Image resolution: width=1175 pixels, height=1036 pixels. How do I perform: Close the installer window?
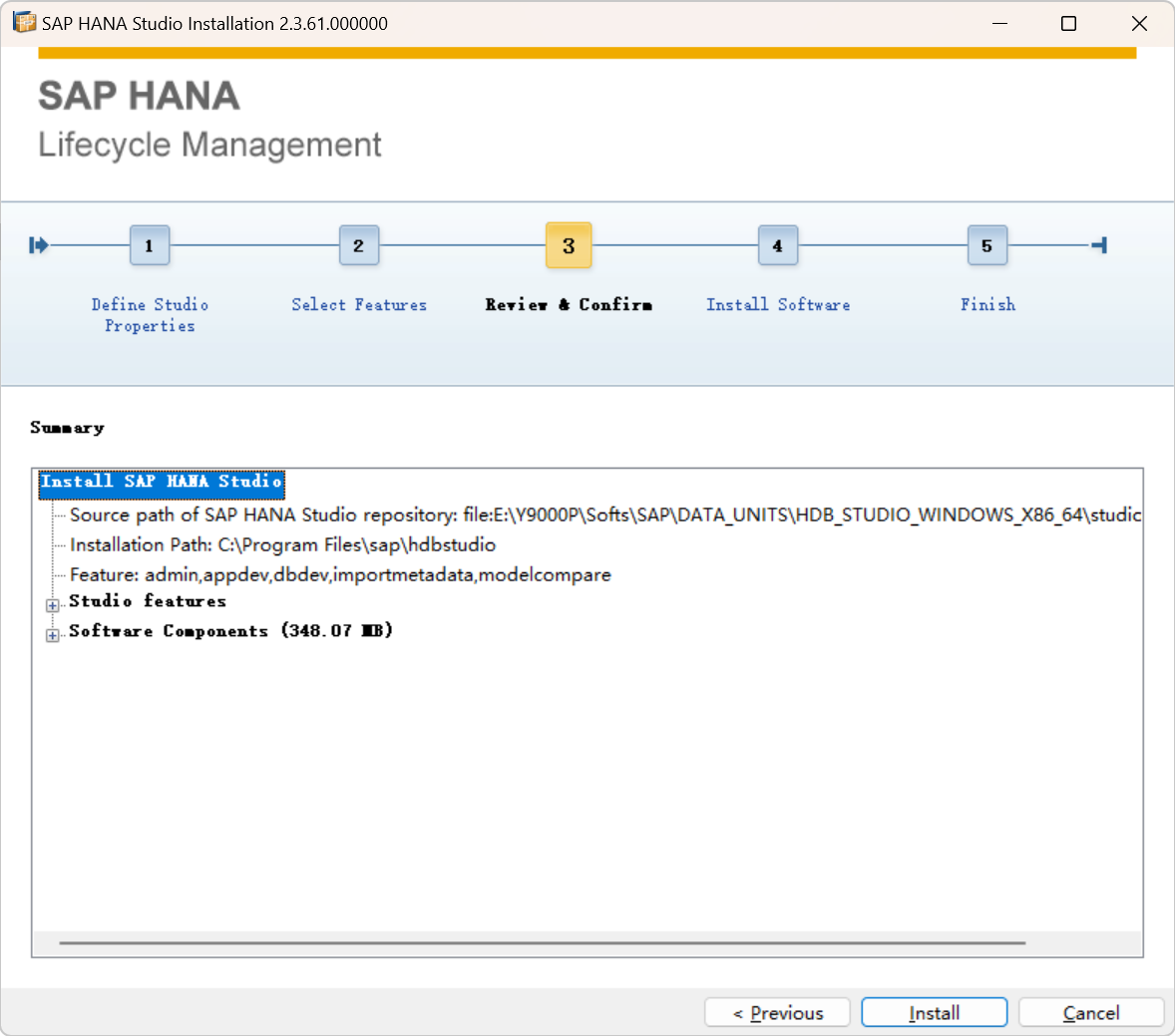1139,23
